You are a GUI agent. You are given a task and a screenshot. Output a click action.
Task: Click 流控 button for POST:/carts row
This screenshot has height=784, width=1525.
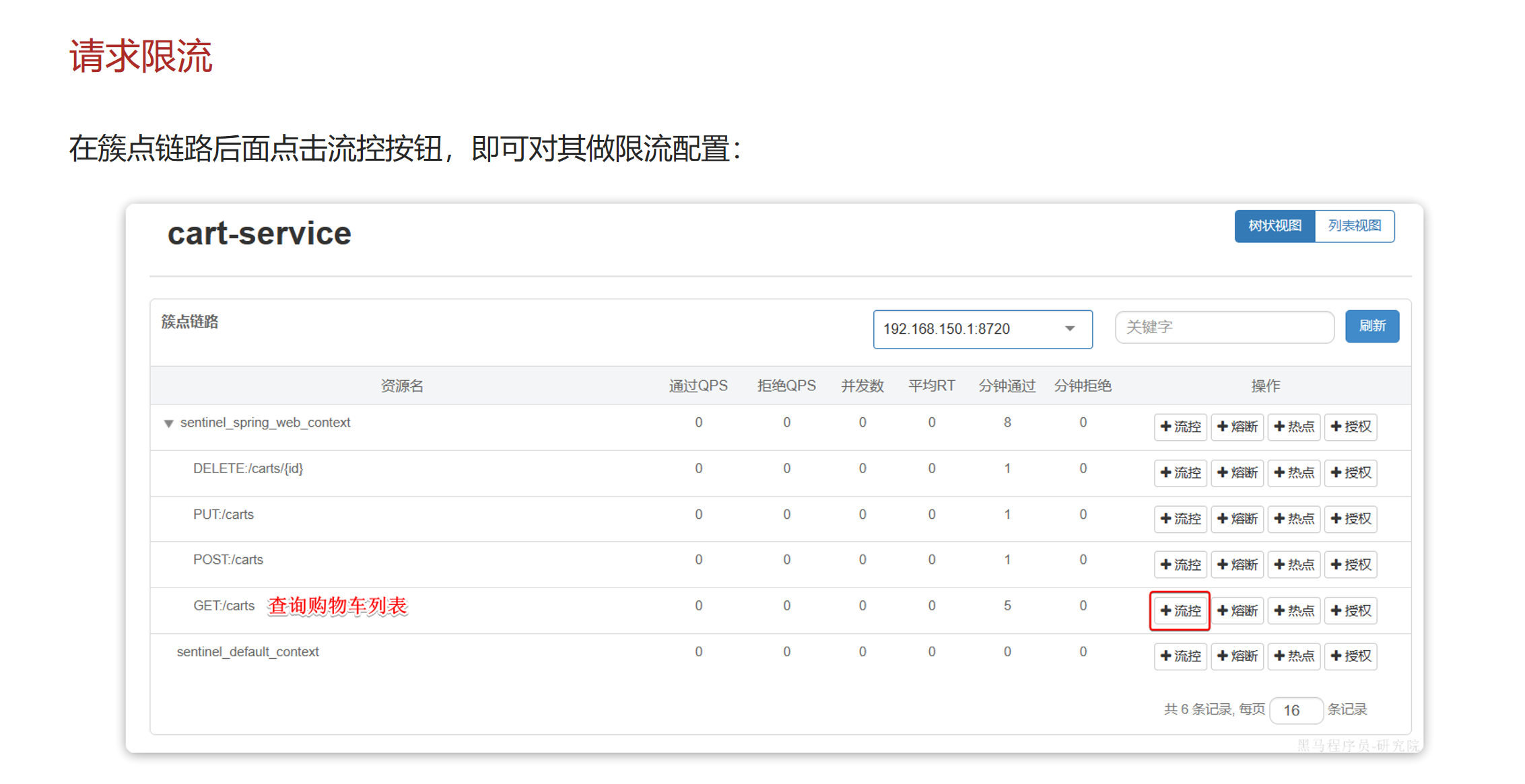[x=1180, y=565]
